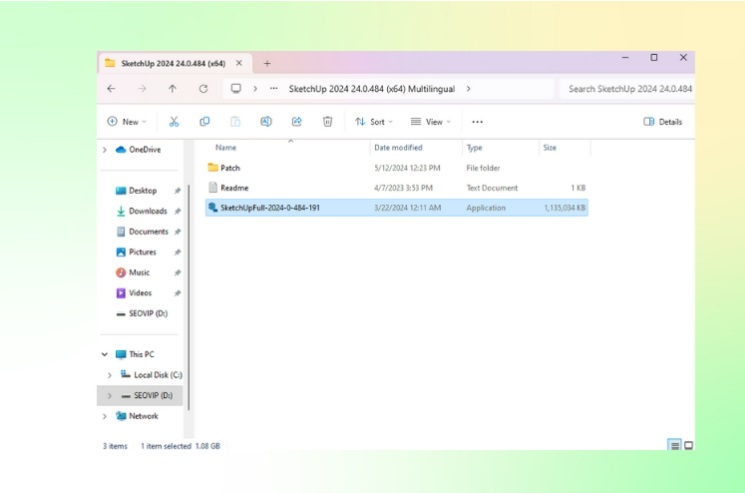Click the Share icon in toolbar
Image resolution: width=745 pixels, height=493 pixels.
pyautogui.click(x=297, y=122)
